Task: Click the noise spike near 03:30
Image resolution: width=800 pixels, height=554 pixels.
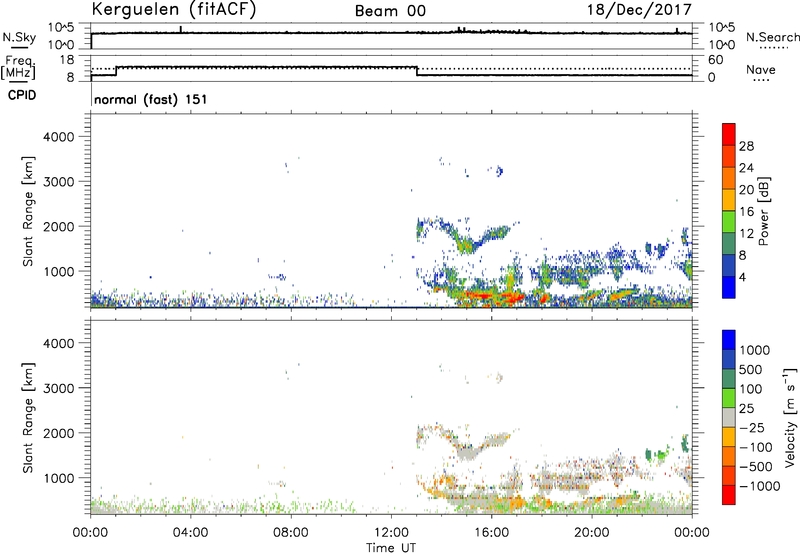Action: [x=181, y=30]
